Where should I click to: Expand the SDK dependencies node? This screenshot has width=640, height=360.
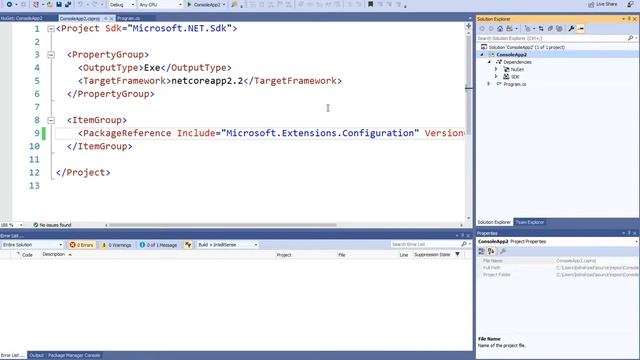(496, 77)
